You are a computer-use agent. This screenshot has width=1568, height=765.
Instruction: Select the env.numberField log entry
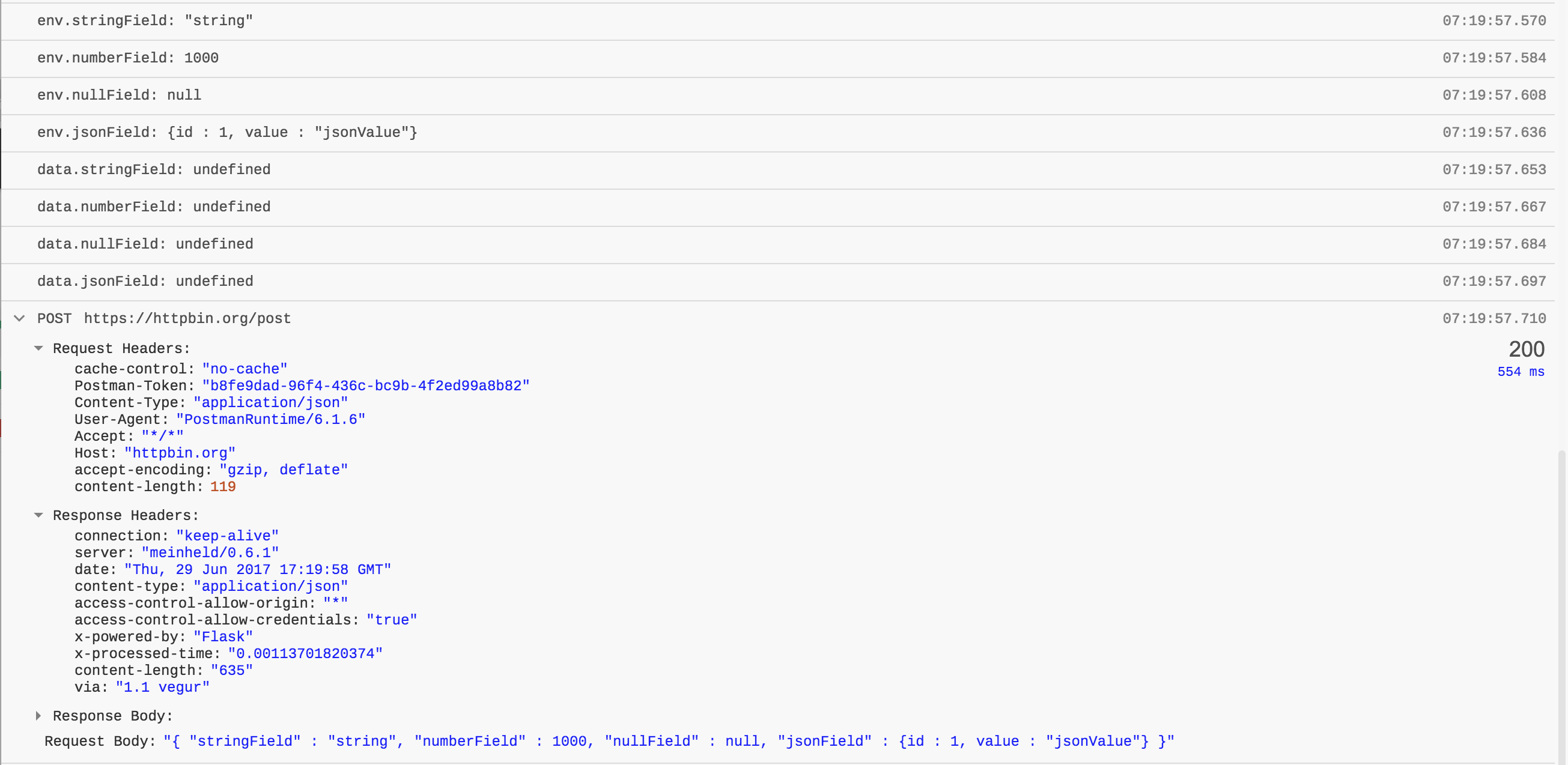click(128, 58)
